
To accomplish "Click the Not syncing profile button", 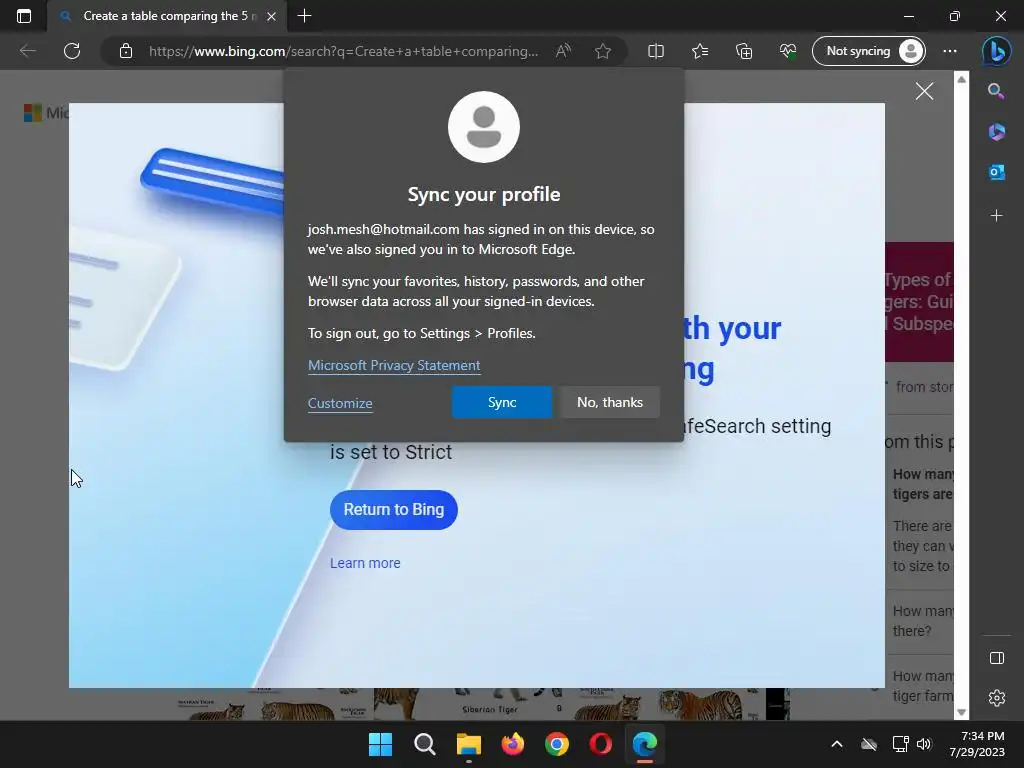I will coord(869,51).
